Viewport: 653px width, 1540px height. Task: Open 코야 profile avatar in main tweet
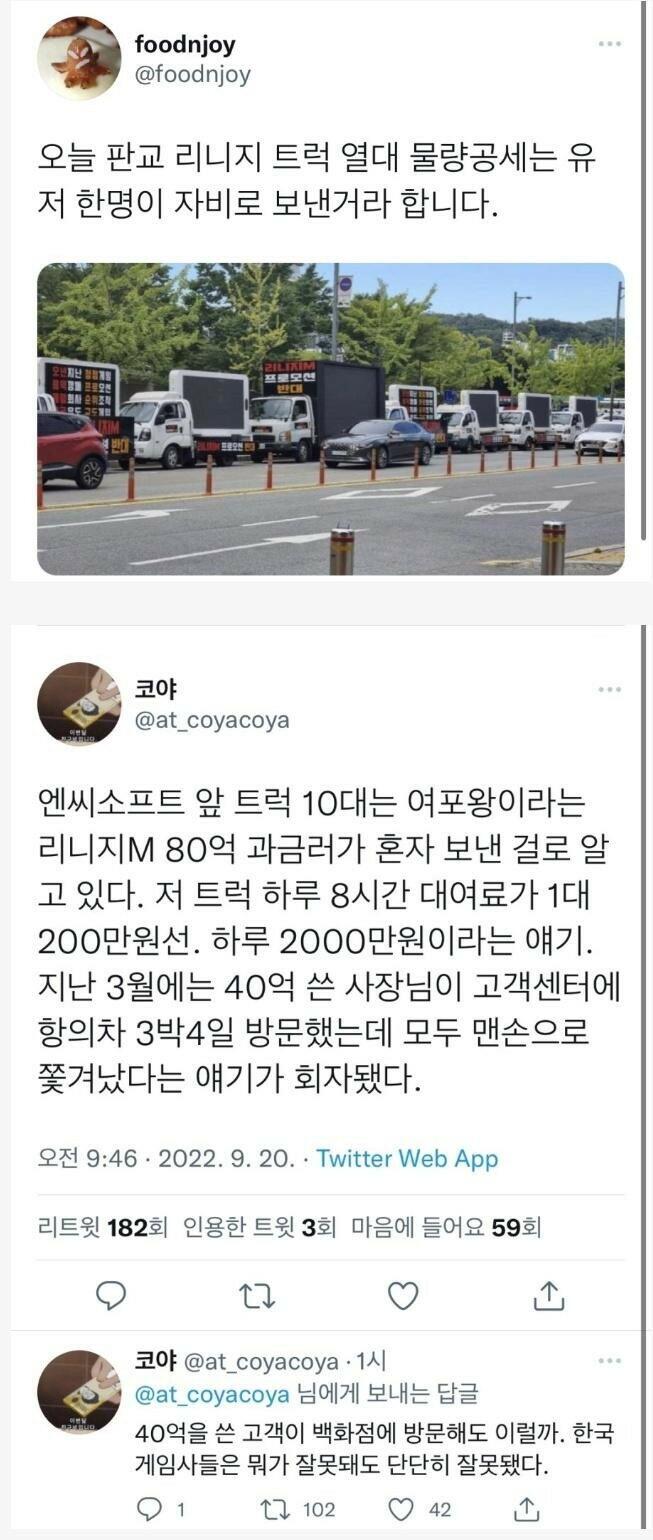(79, 704)
